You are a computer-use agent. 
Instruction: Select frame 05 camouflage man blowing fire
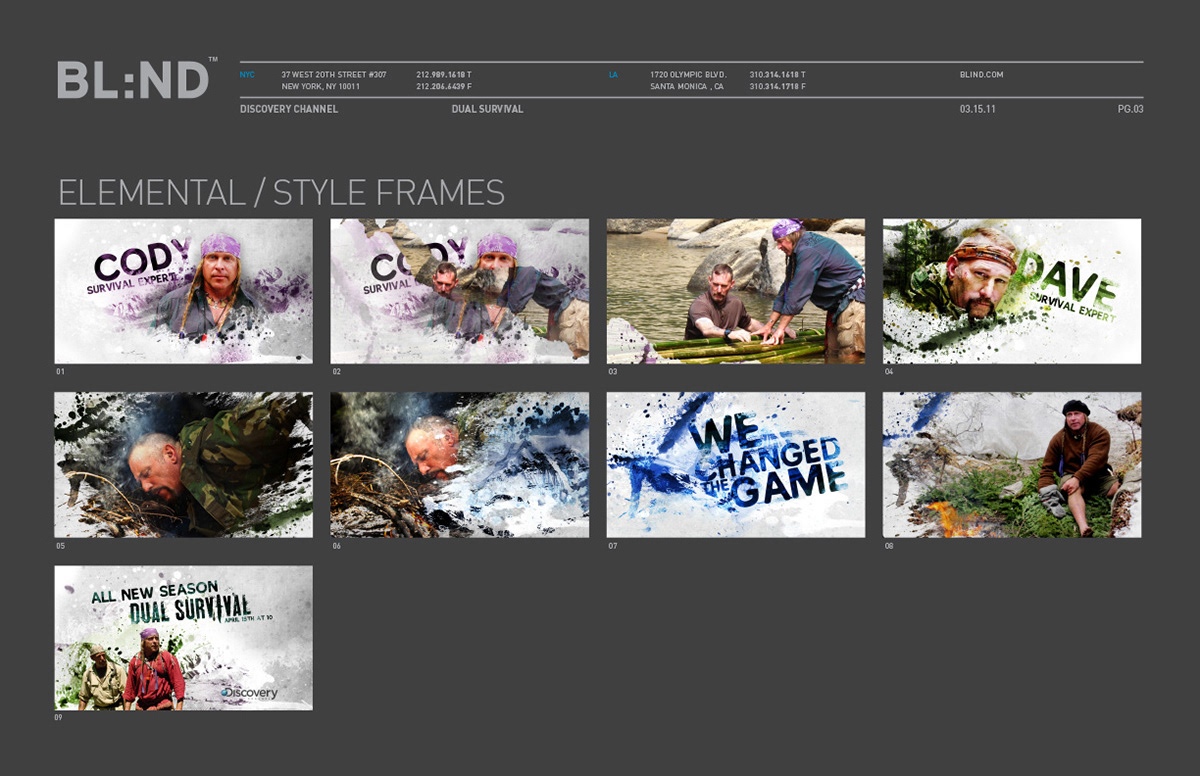[x=184, y=465]
